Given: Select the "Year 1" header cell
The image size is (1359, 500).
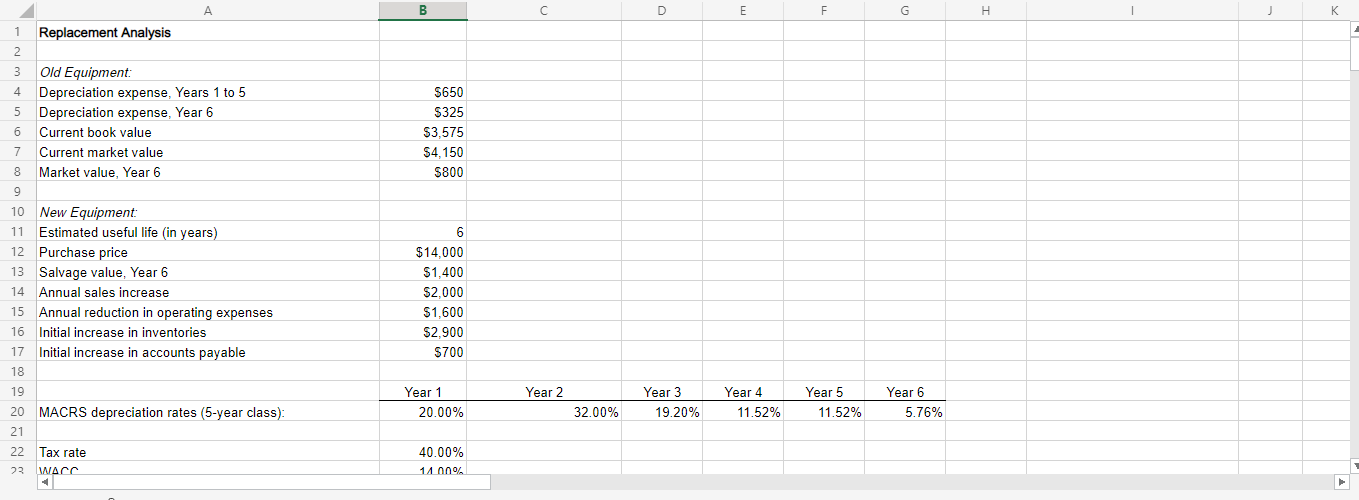Looking at the screenshot, I should (x=422, y=392).
